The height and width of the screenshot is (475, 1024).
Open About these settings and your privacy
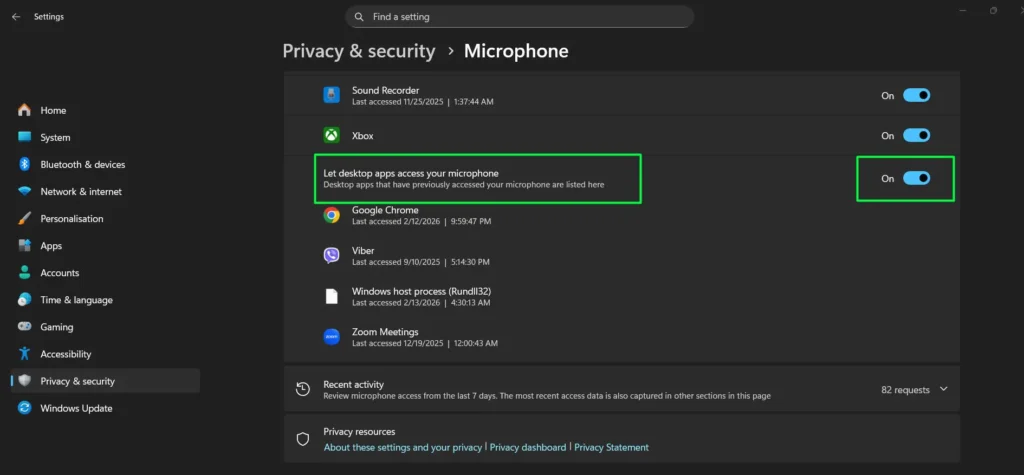click(x=402, y=448)
